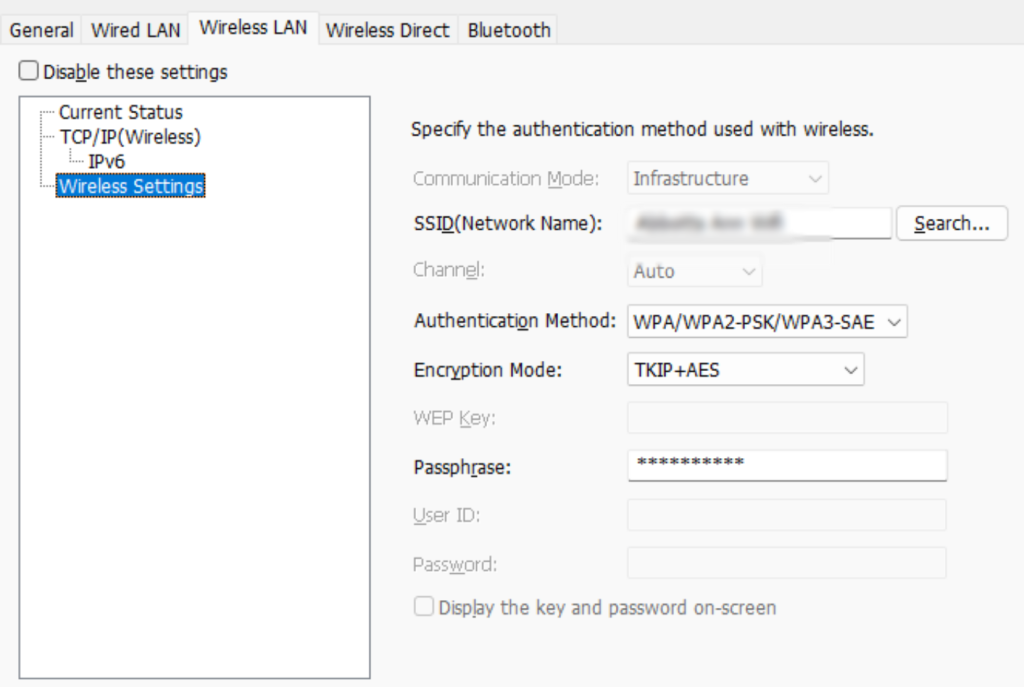Expand the Authentication Method dropdown
This screenshot has width=1024, height=687.
pyautogui.click(x=767, y=322)
